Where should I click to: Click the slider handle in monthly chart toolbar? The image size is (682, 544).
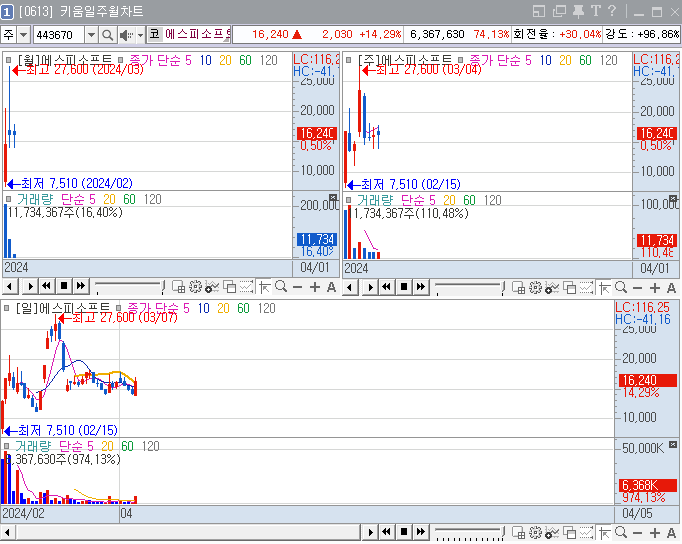click(163, 287)
